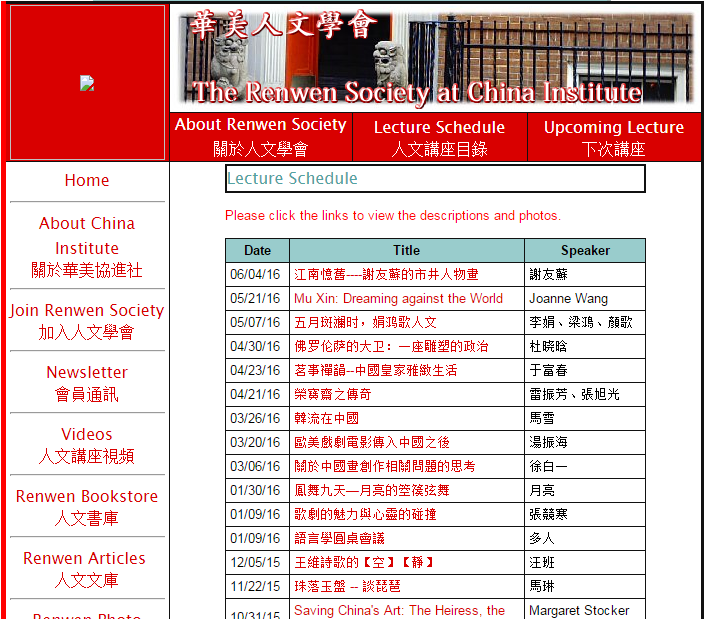This screenshot has height=619, width=704.
Task: Open the 04/23/16 lecture 茗事禪韻
Action: pyautogui.click(x=375, y=370)
